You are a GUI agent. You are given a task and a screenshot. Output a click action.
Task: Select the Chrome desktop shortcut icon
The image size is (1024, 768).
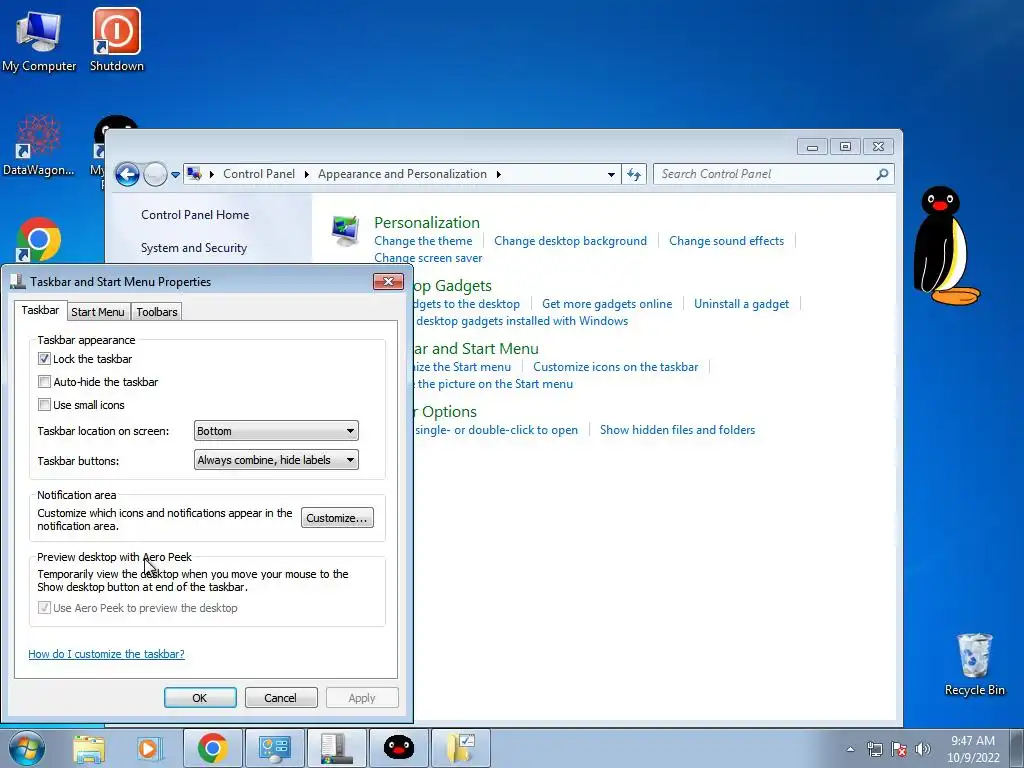pos(39,240)
